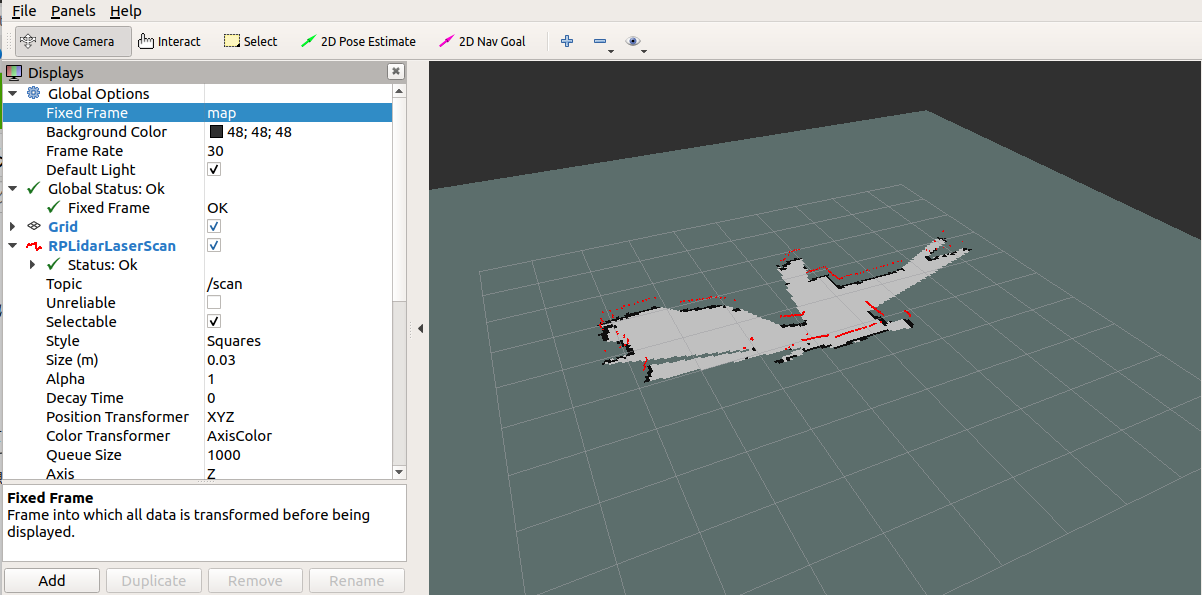1202x595 pixels.
Task: Click the minus remove-tool icon
Action: 600,41
